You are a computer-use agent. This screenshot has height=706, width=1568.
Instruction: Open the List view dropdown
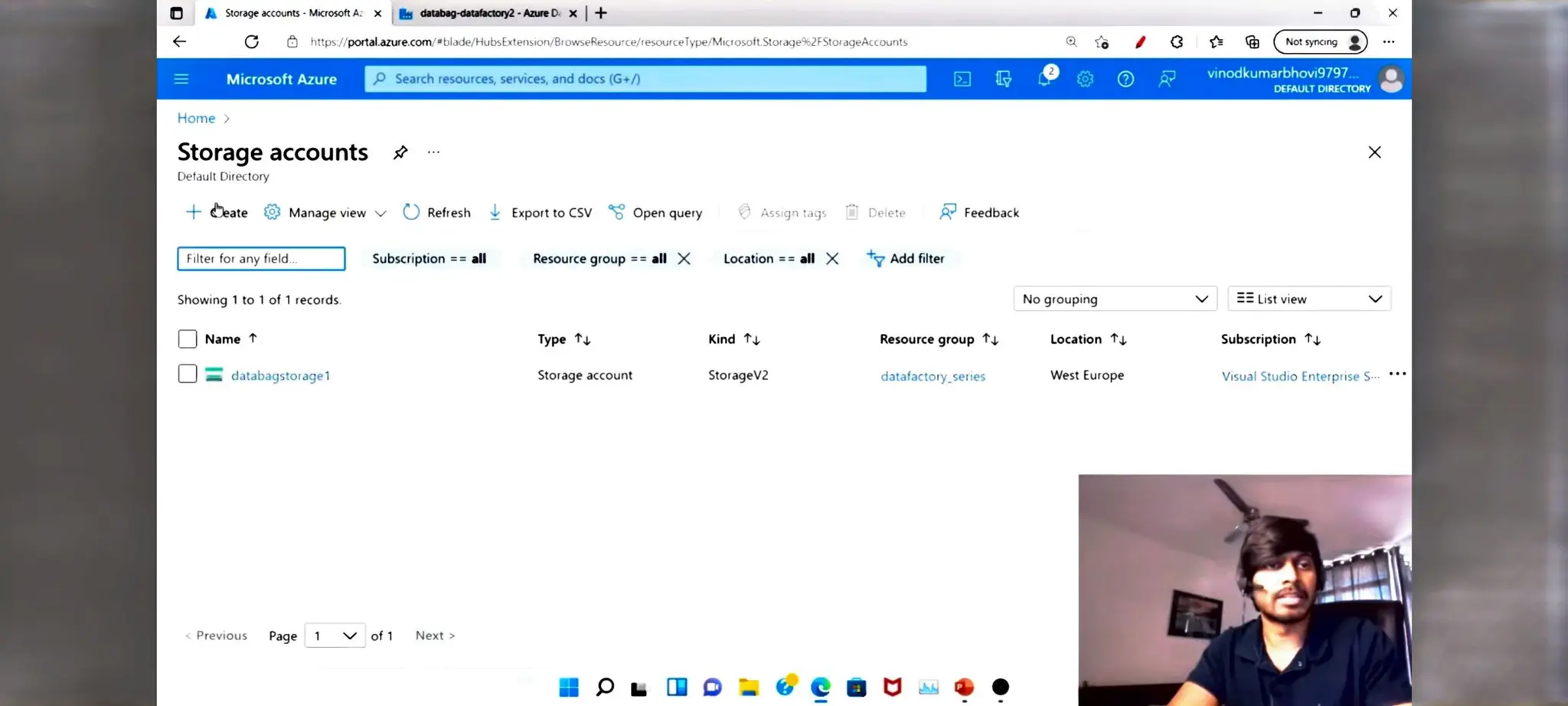(1309, 299)
